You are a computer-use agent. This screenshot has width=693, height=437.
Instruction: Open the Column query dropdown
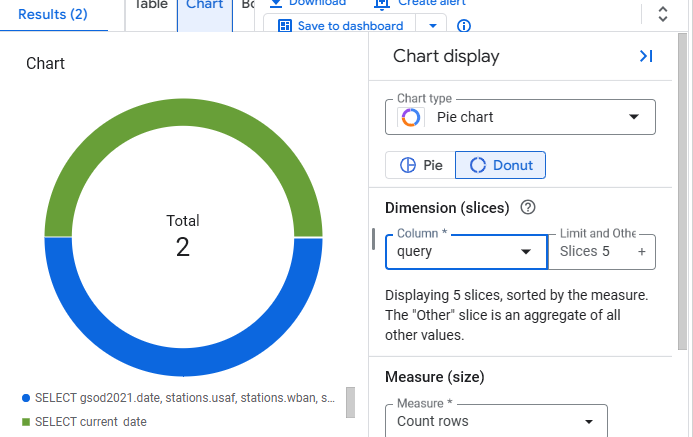(466, 252)
